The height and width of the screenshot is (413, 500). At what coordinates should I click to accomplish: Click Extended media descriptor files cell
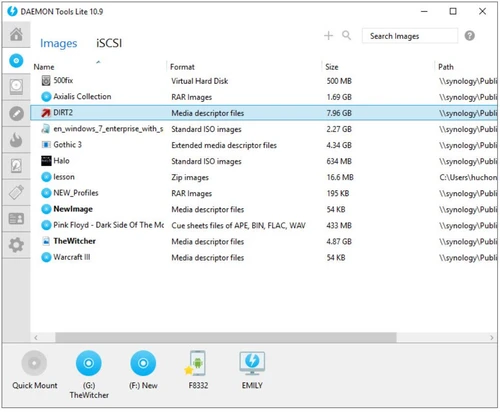click(x=224, y=145)
